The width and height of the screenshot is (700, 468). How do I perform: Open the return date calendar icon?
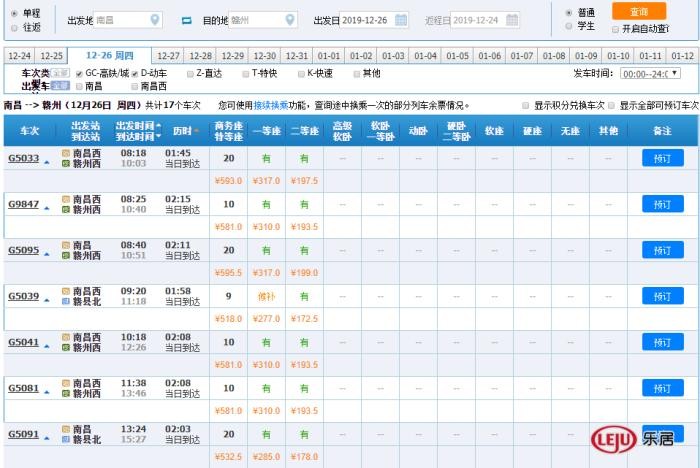tap(511, 20)
